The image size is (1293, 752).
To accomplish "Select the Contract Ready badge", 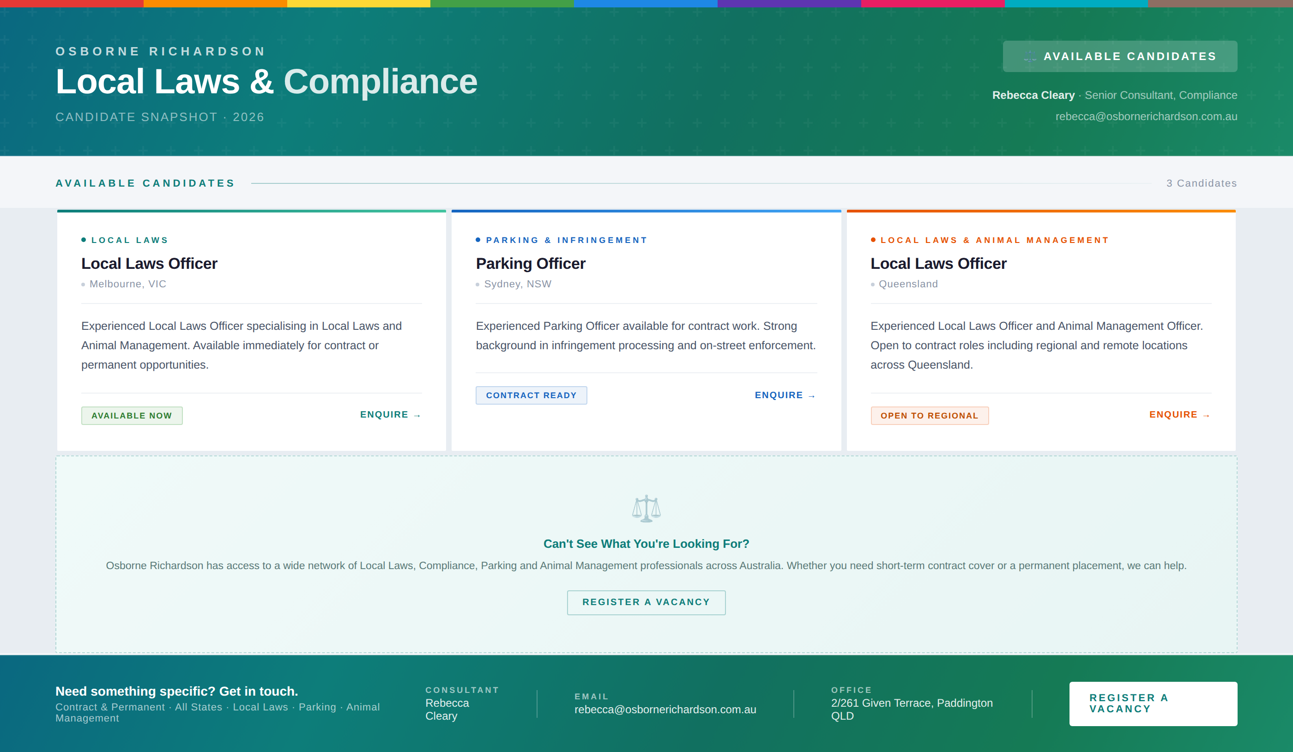I will click(531, 396).
